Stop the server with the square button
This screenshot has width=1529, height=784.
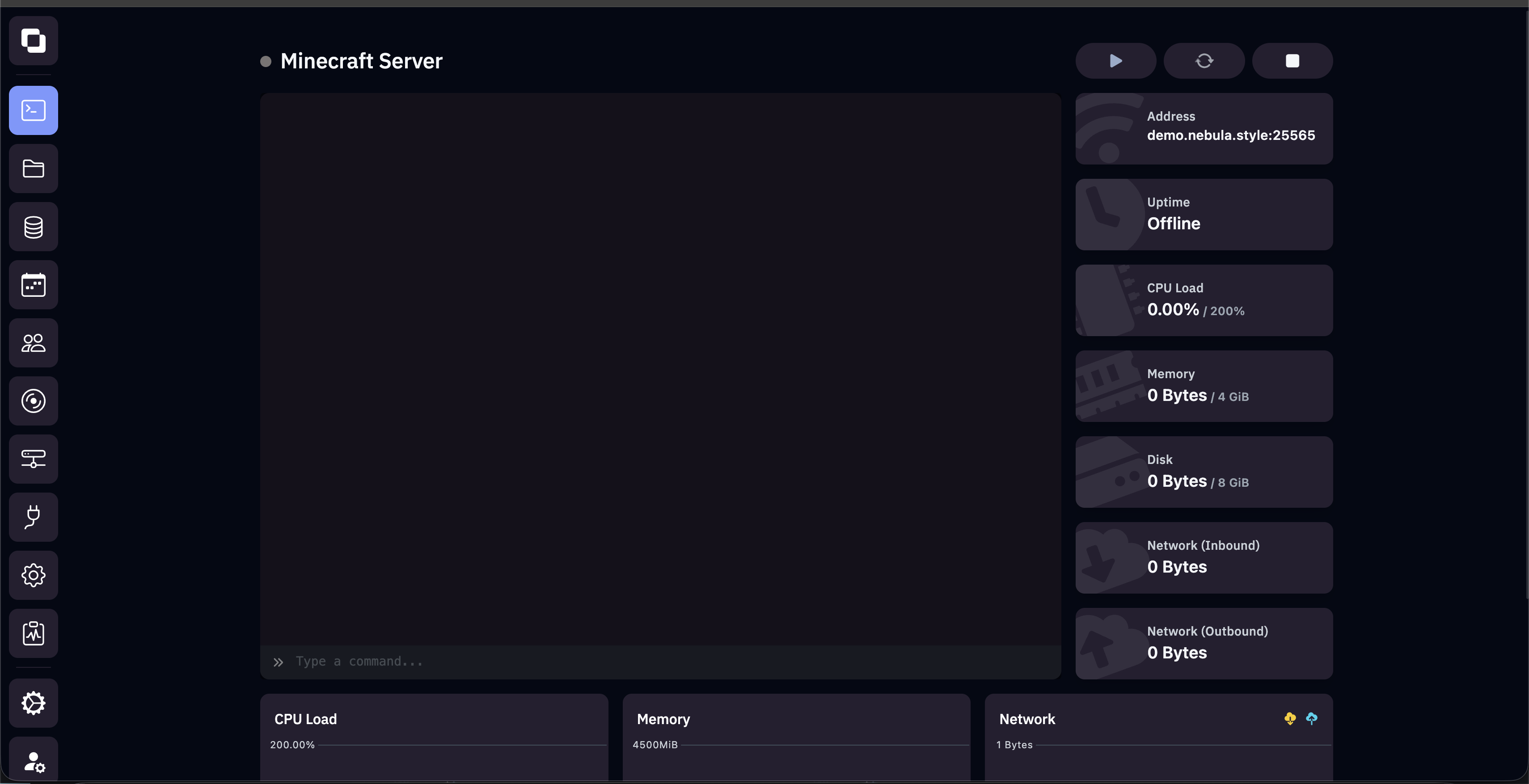coord(1292,60)
